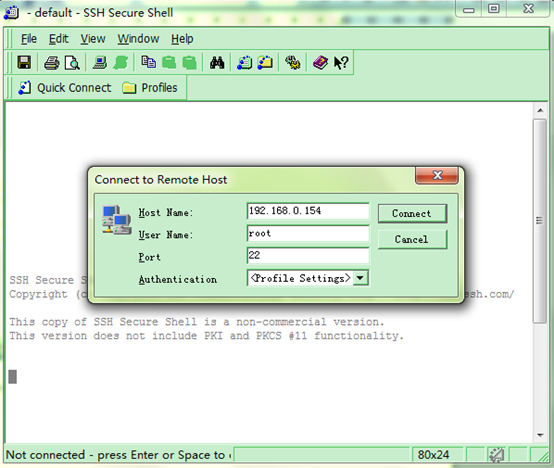Open New File Transfer Window icon

tap(265, 63)
